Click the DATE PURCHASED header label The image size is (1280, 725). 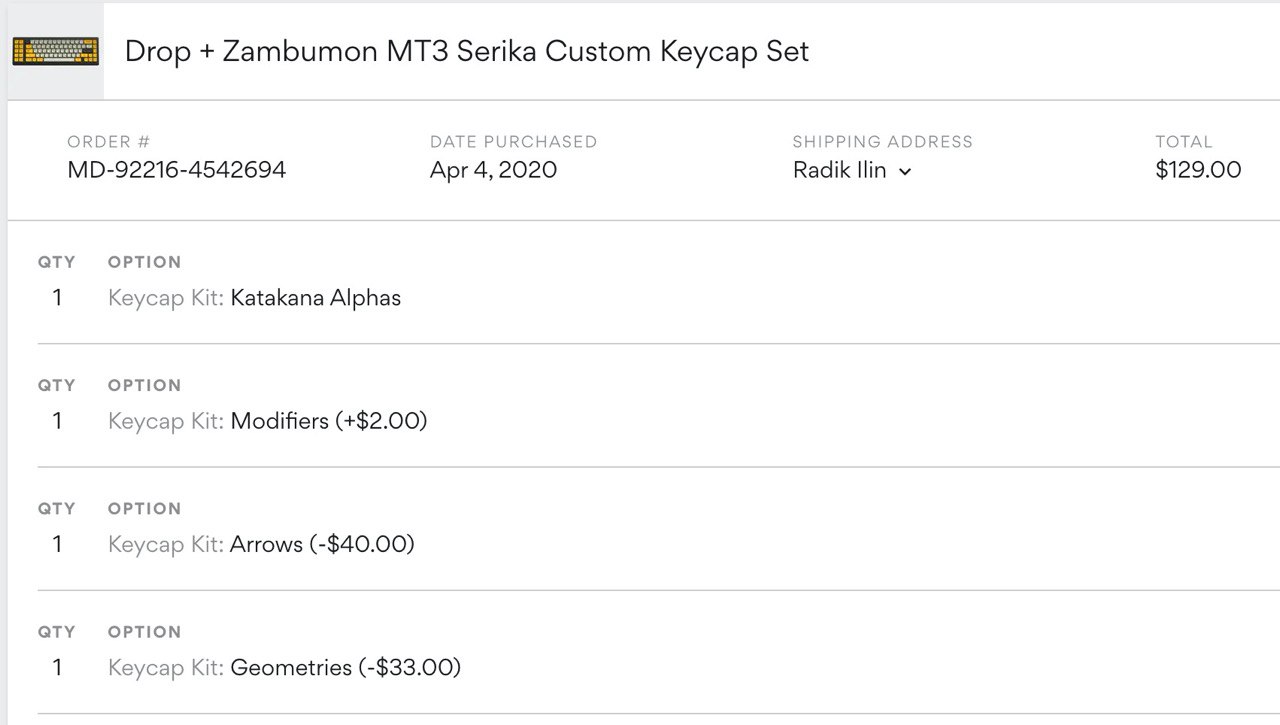coord(513,142)
